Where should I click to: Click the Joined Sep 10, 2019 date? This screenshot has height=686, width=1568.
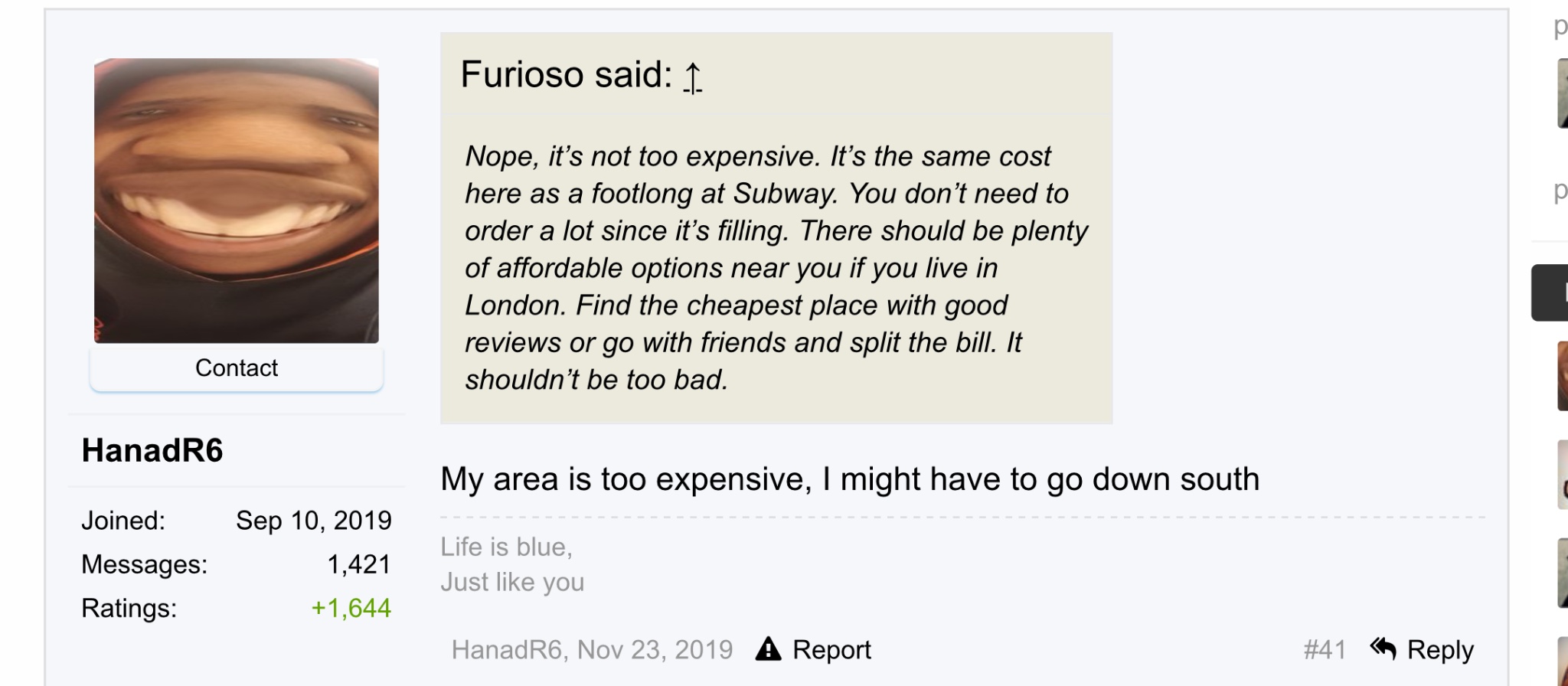coord(313,521)
